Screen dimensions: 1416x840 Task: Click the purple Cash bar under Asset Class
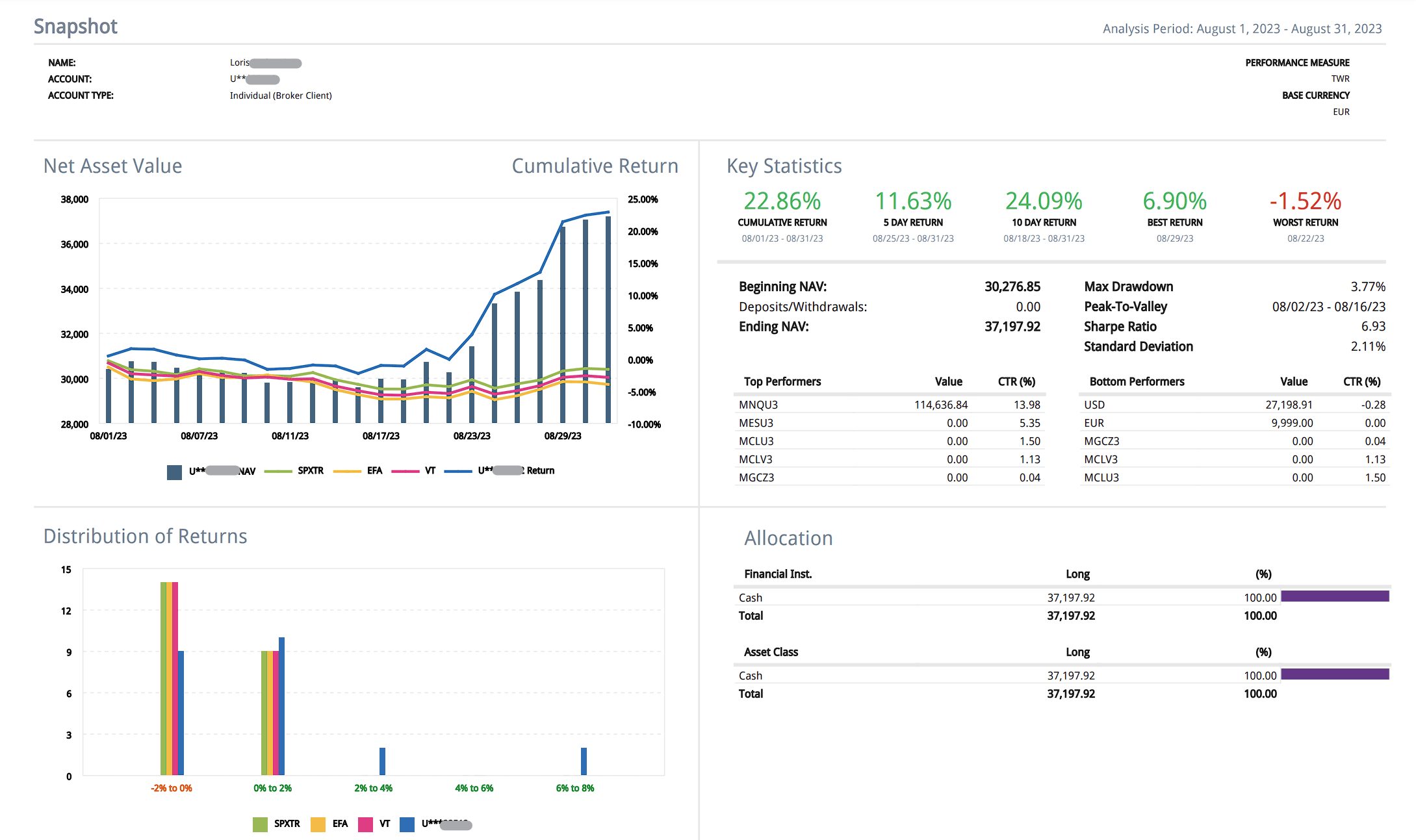(1334, 674)
